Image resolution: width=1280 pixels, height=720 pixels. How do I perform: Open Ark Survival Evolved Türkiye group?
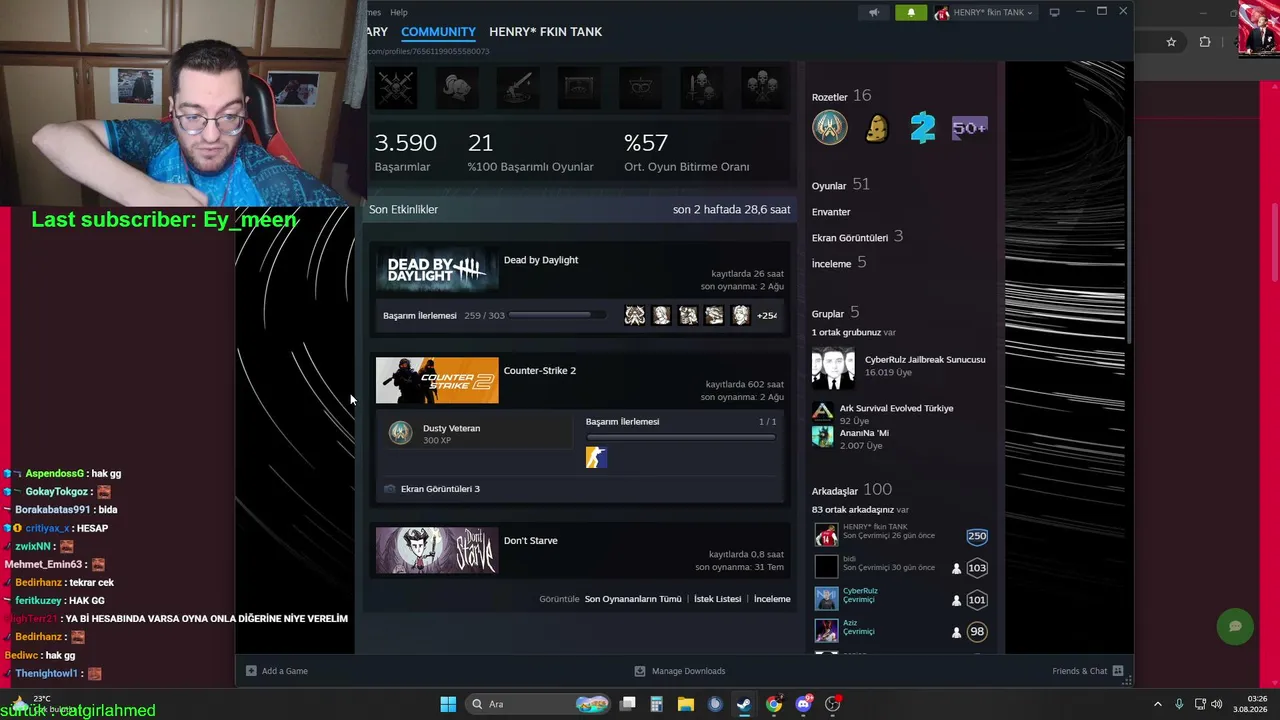(896, 409)
